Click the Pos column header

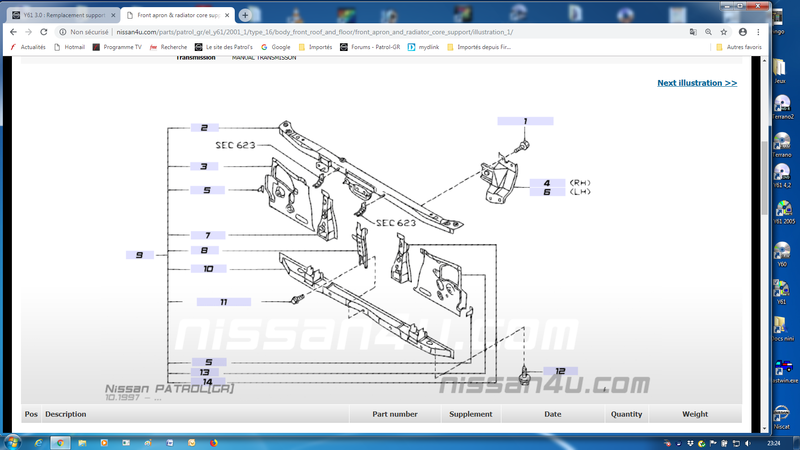pyautogui.click(x=31, y=414)
